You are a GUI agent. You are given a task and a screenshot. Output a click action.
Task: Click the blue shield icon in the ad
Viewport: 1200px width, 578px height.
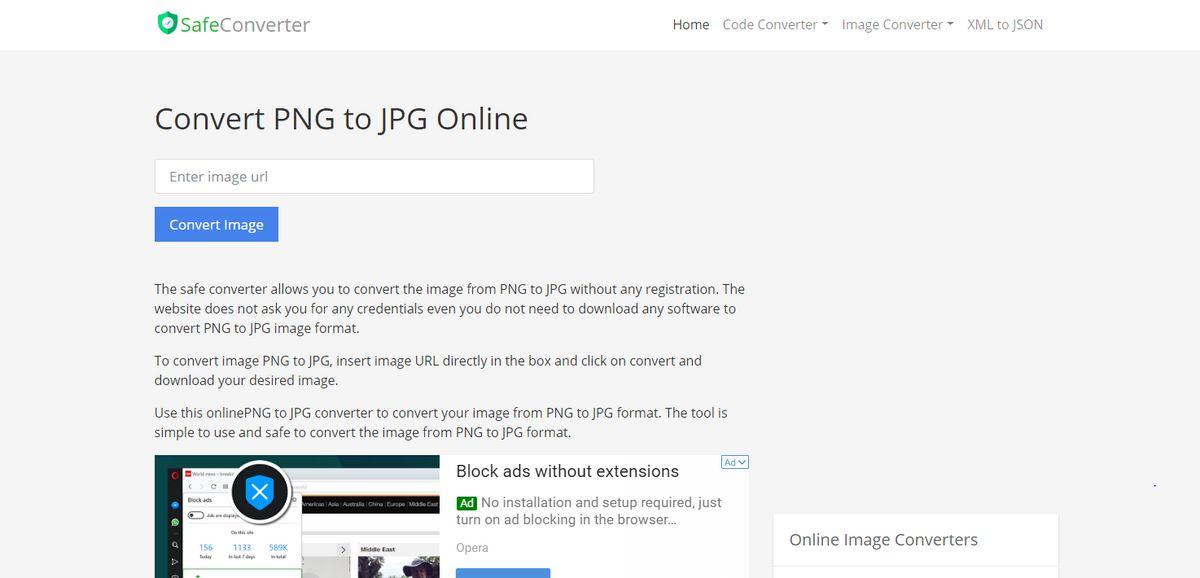[x=260, y=491]
